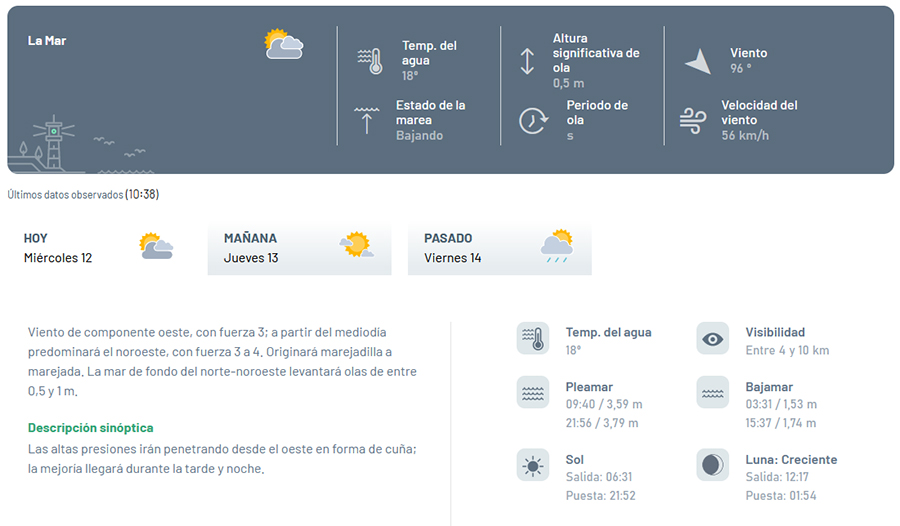
Task: Switch to the MAÑANA Jueves 13 tab
Action: [x=299, y=248]
